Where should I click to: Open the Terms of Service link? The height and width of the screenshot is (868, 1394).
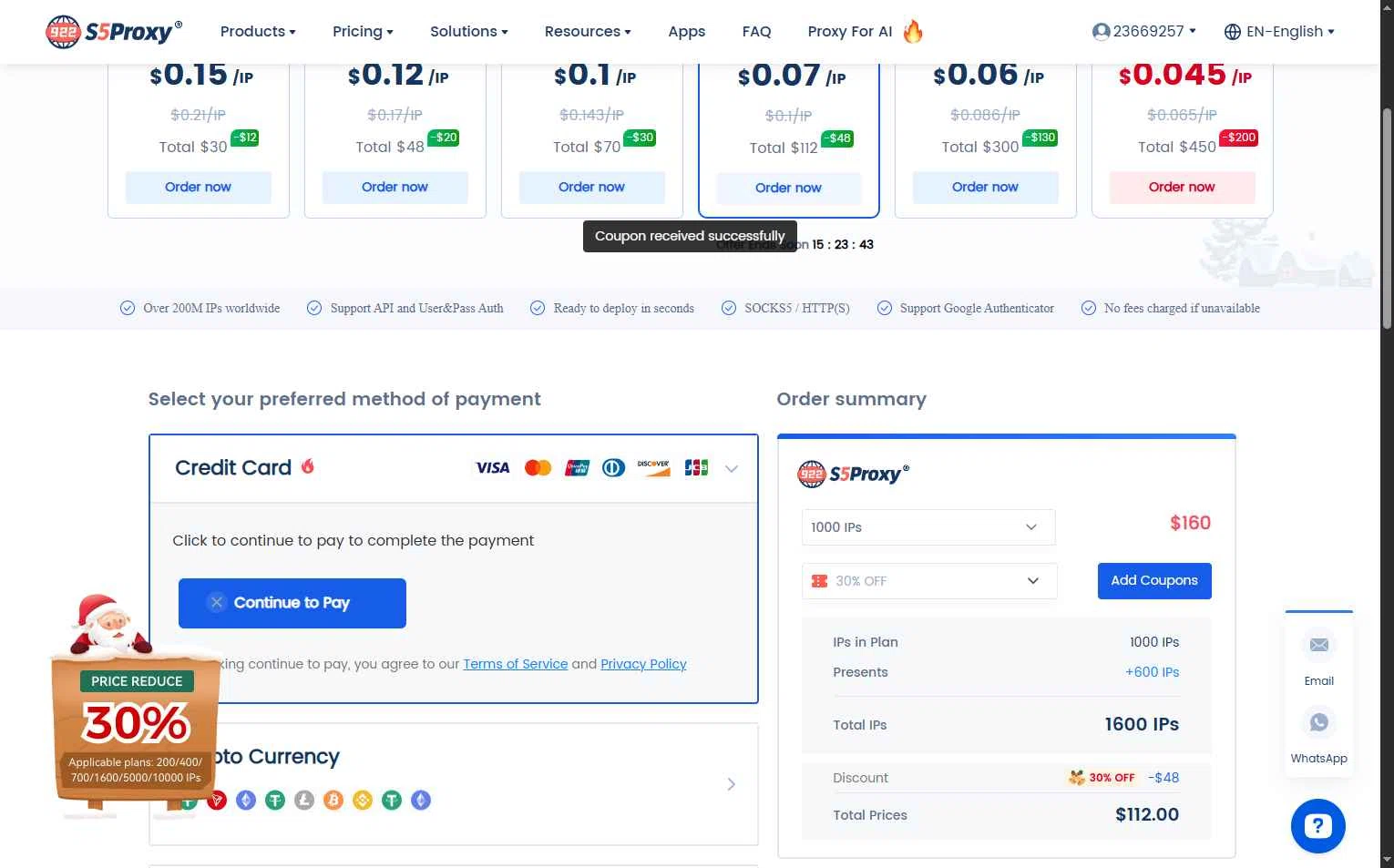515,664
